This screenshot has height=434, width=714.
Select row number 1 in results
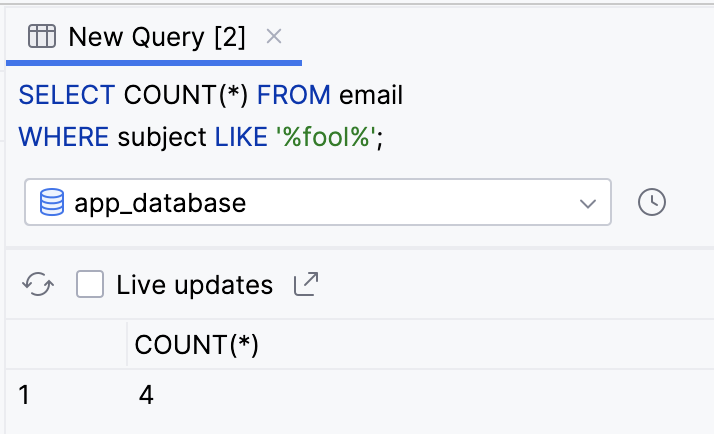pyautogui.click(x=24, y=395)
